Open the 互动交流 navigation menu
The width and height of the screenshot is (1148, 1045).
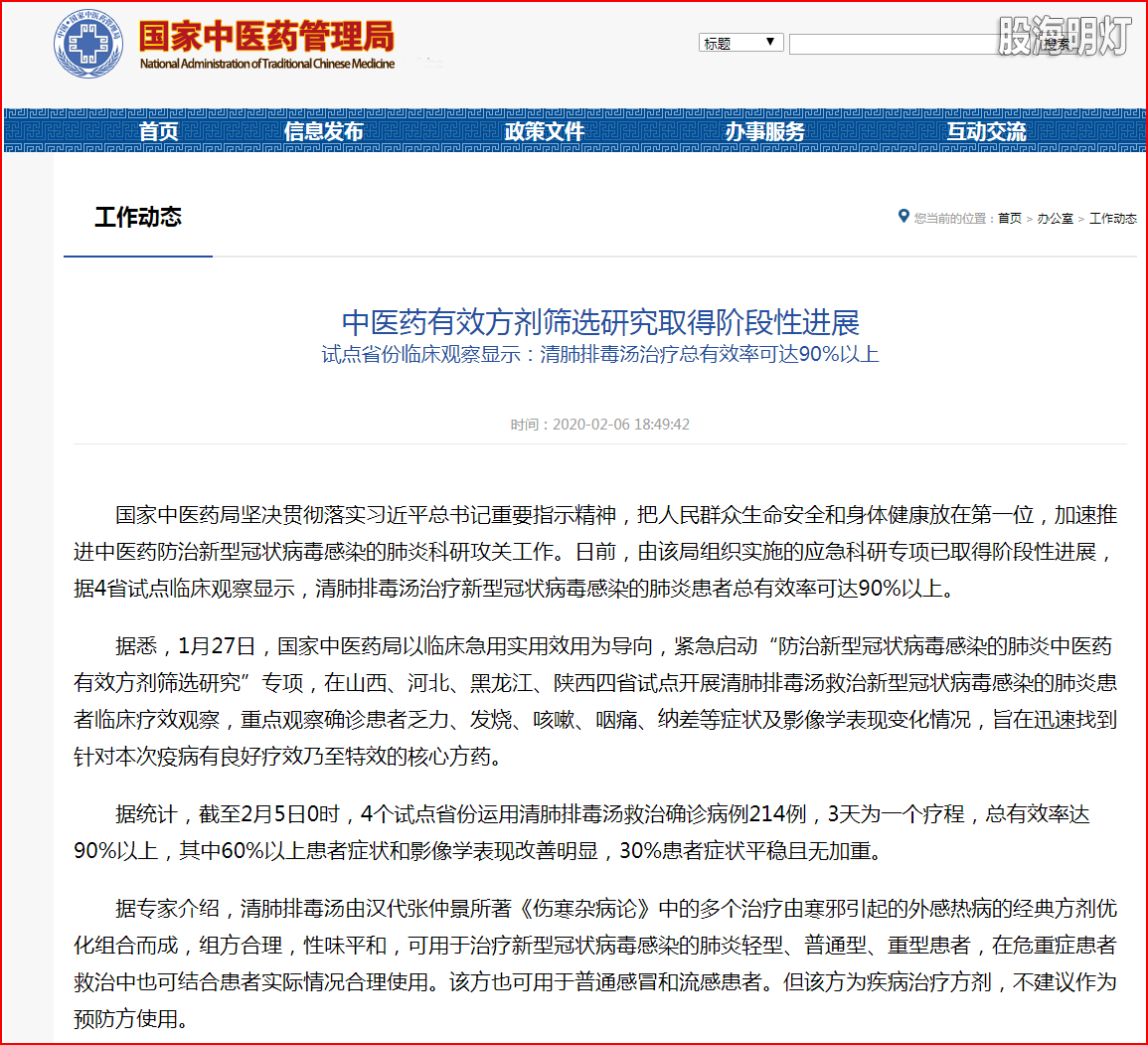click(x=986, y=131)
